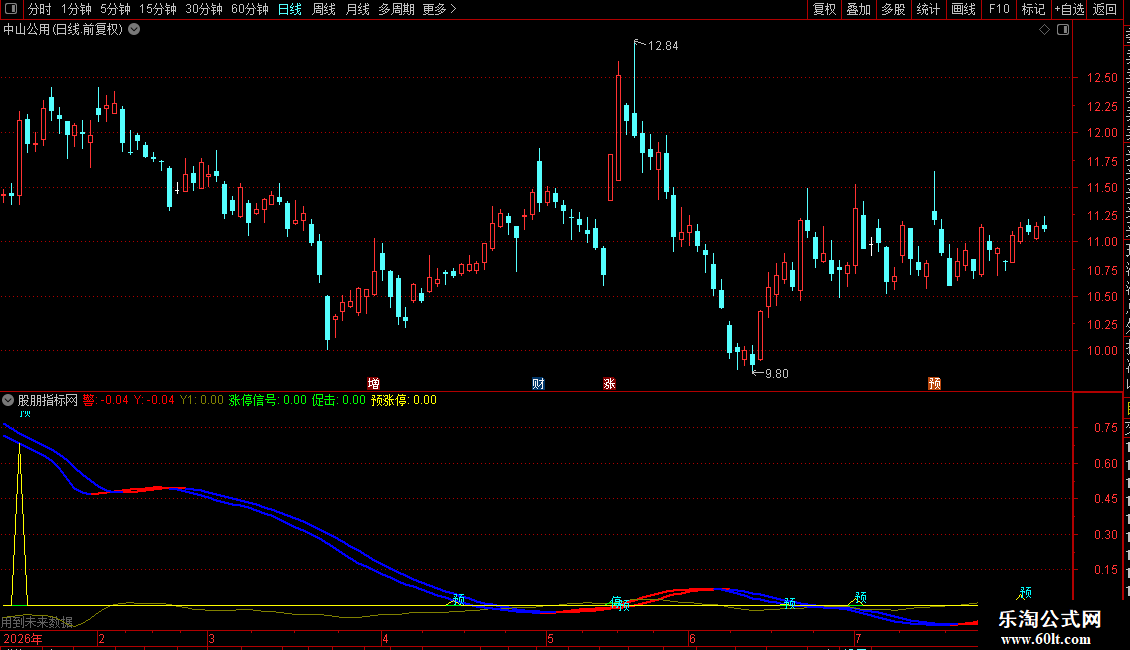Image resolution: width=1130 pixels, height=650 pixels.
Task: Click the 标记 mark button
Action: 1033,9
